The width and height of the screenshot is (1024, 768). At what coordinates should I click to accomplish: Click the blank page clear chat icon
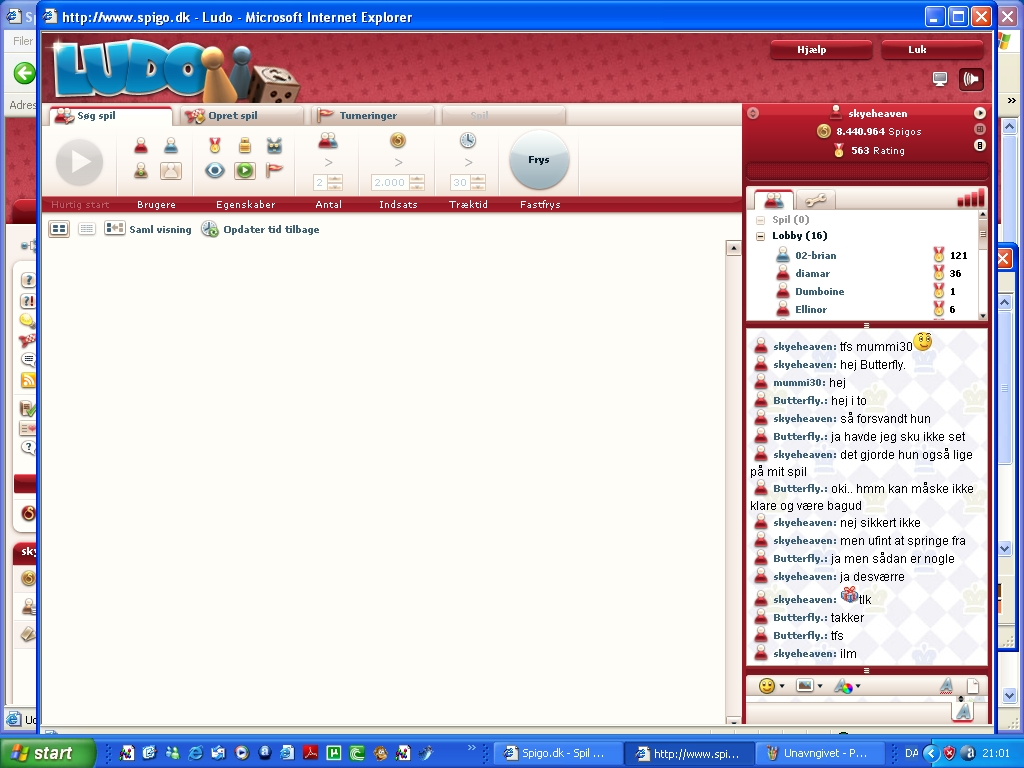[972, 687]
